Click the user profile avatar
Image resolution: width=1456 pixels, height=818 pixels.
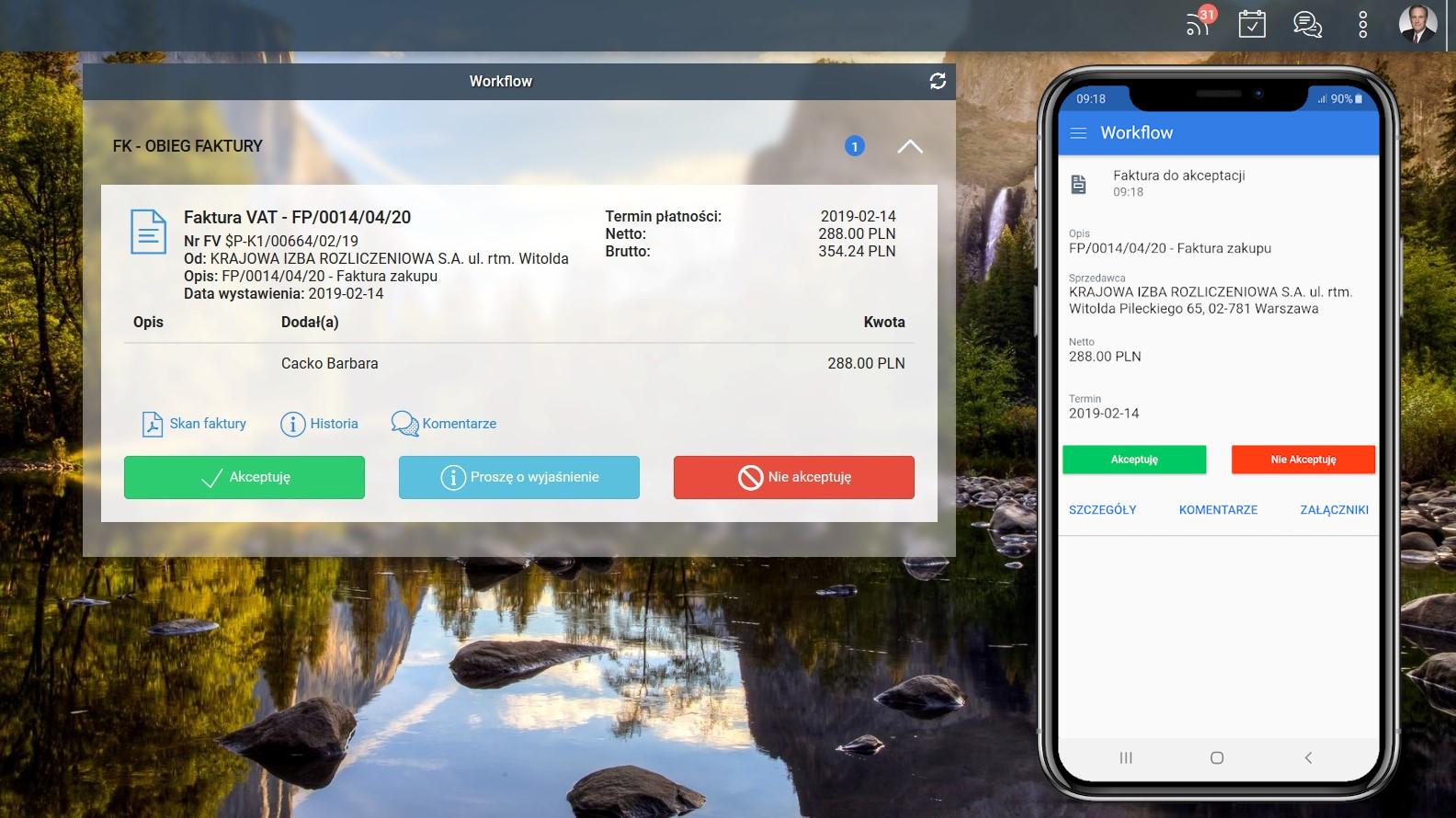[x=1417, y=24]
